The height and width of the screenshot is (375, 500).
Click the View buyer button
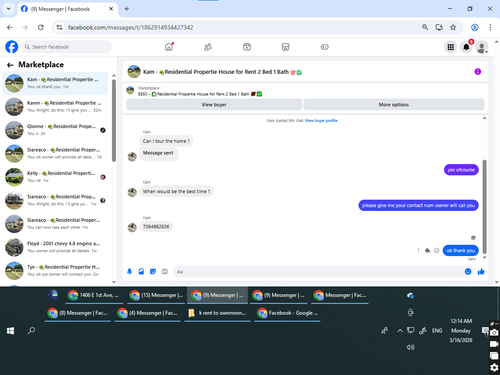(214, 105)
